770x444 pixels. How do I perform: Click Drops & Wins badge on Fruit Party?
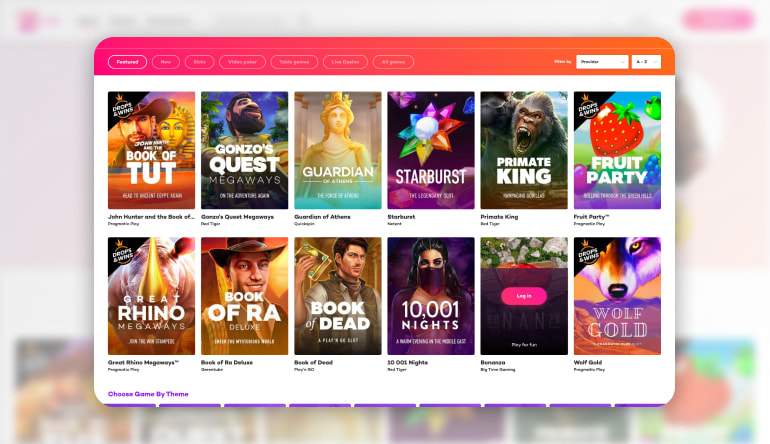click(x=587, y=106)
